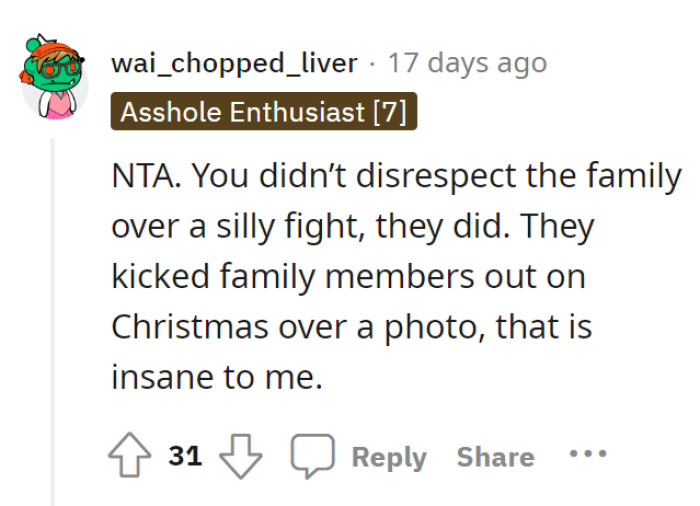Open the '17 days ago' timestamp permalink
Image resolution: width=700 pixels, height=506 pixels.
tap(467, 63)
